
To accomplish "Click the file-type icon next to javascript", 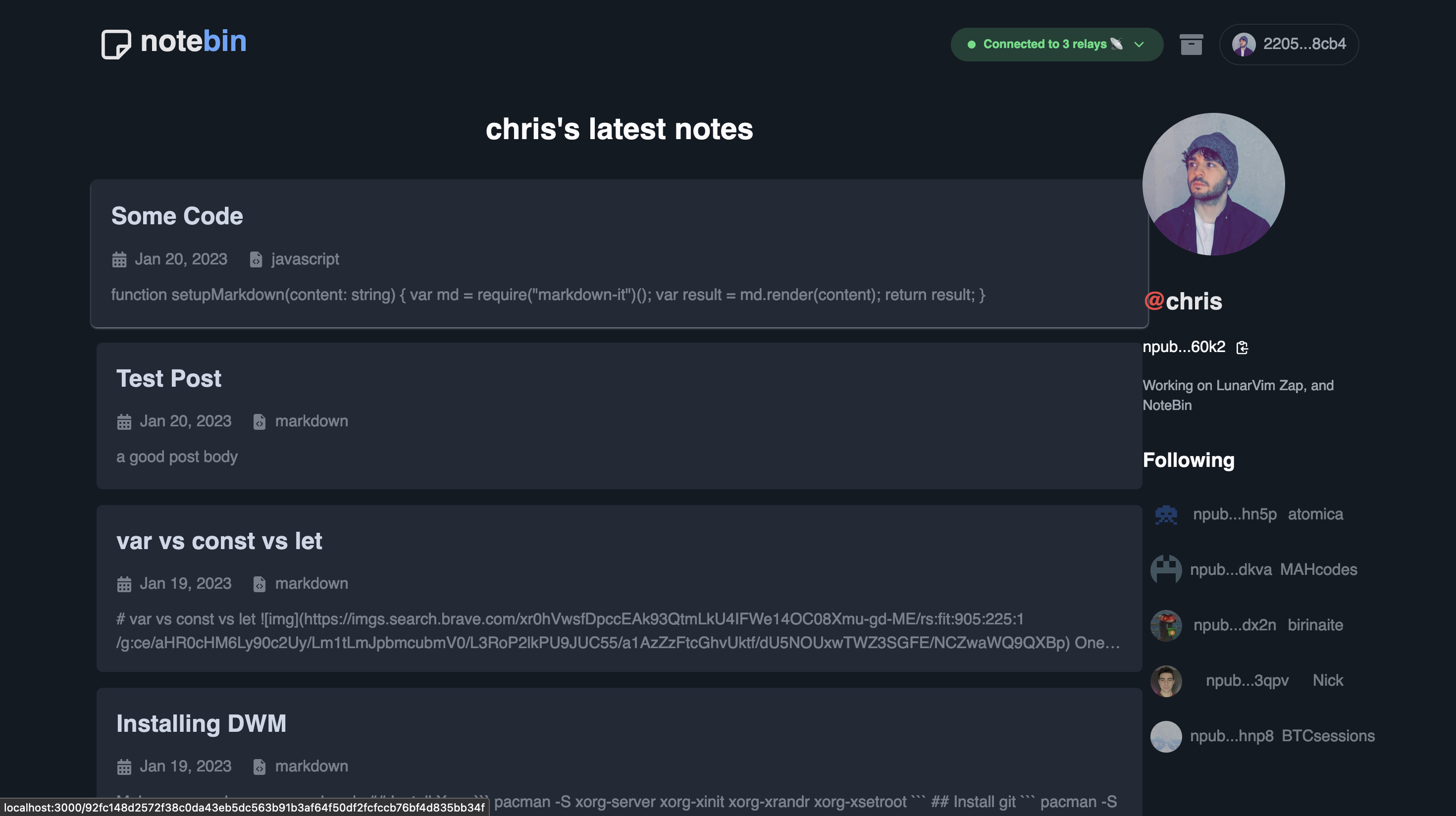I will pos(257,260).
